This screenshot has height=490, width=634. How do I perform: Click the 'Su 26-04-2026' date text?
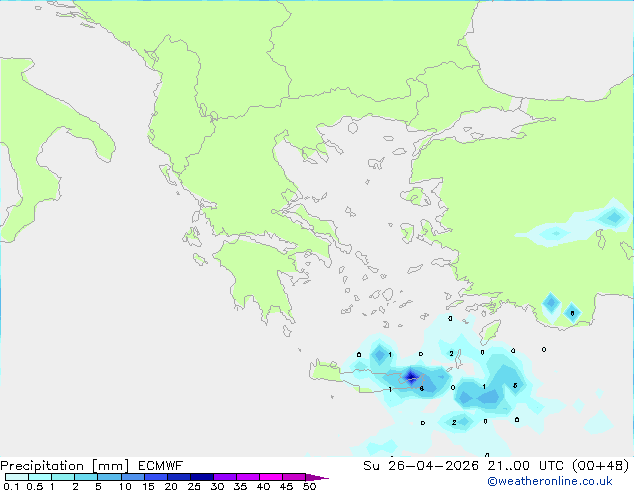[x=421, y=466]
